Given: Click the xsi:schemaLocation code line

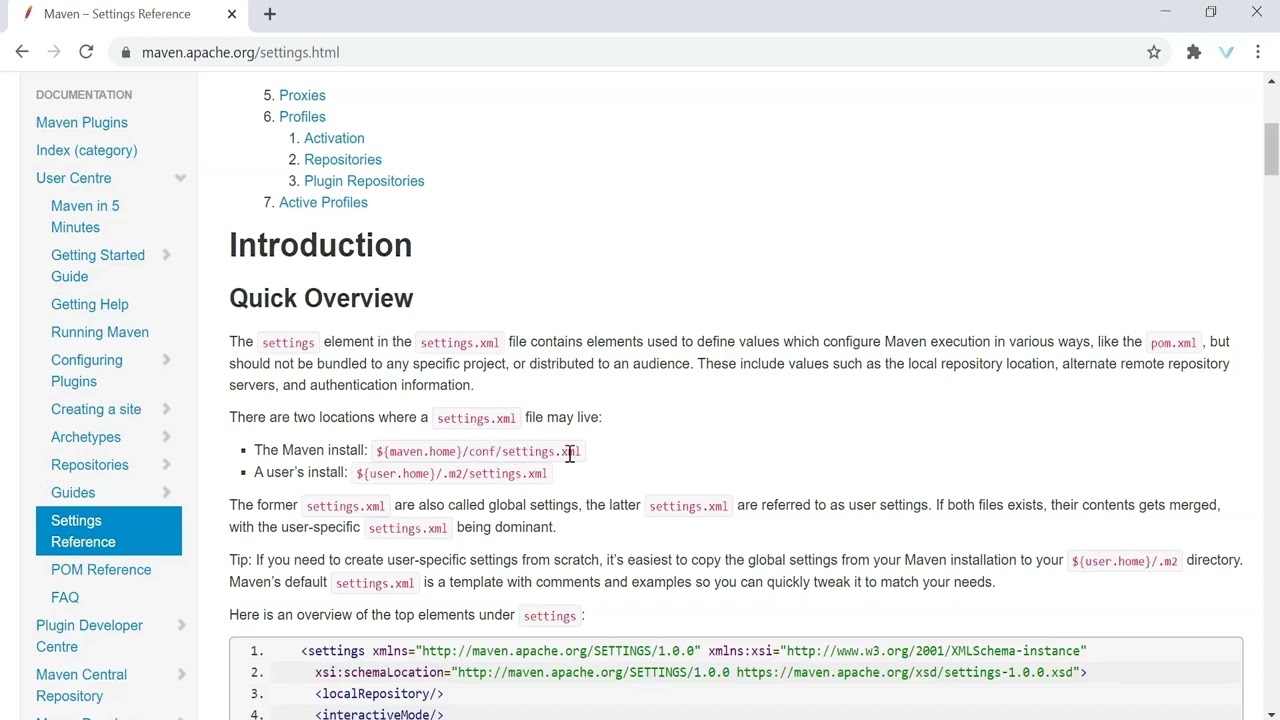Looking at the screenshot, I should click(701, 672).
